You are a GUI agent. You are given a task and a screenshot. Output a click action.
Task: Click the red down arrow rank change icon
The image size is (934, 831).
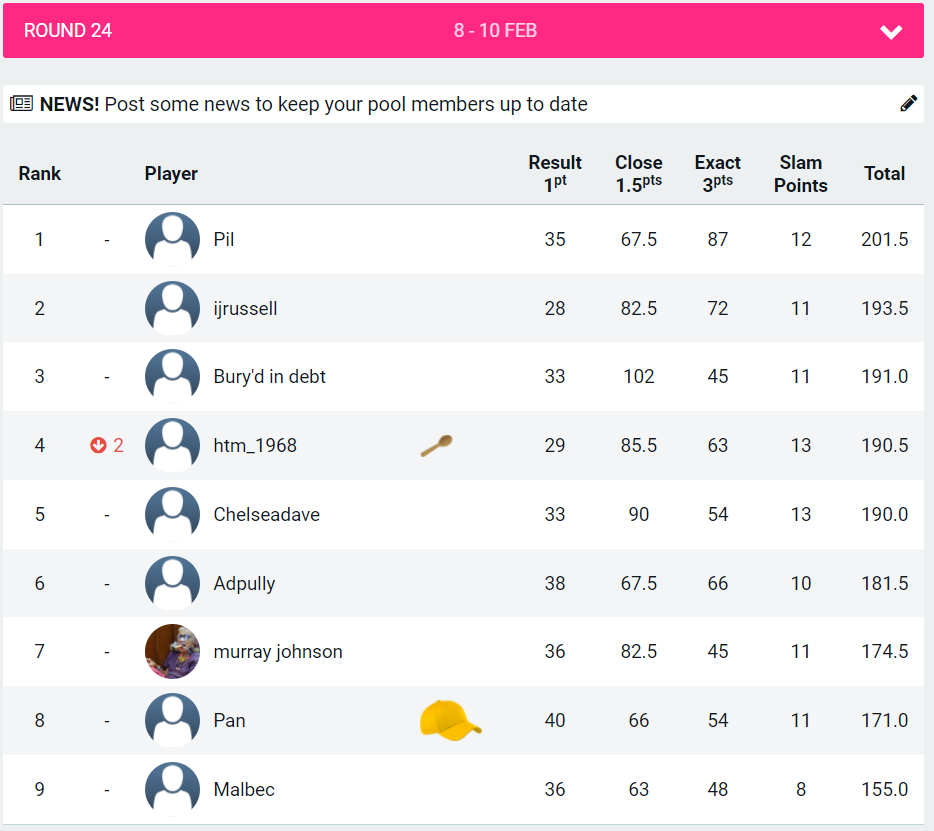pos(98,446)
